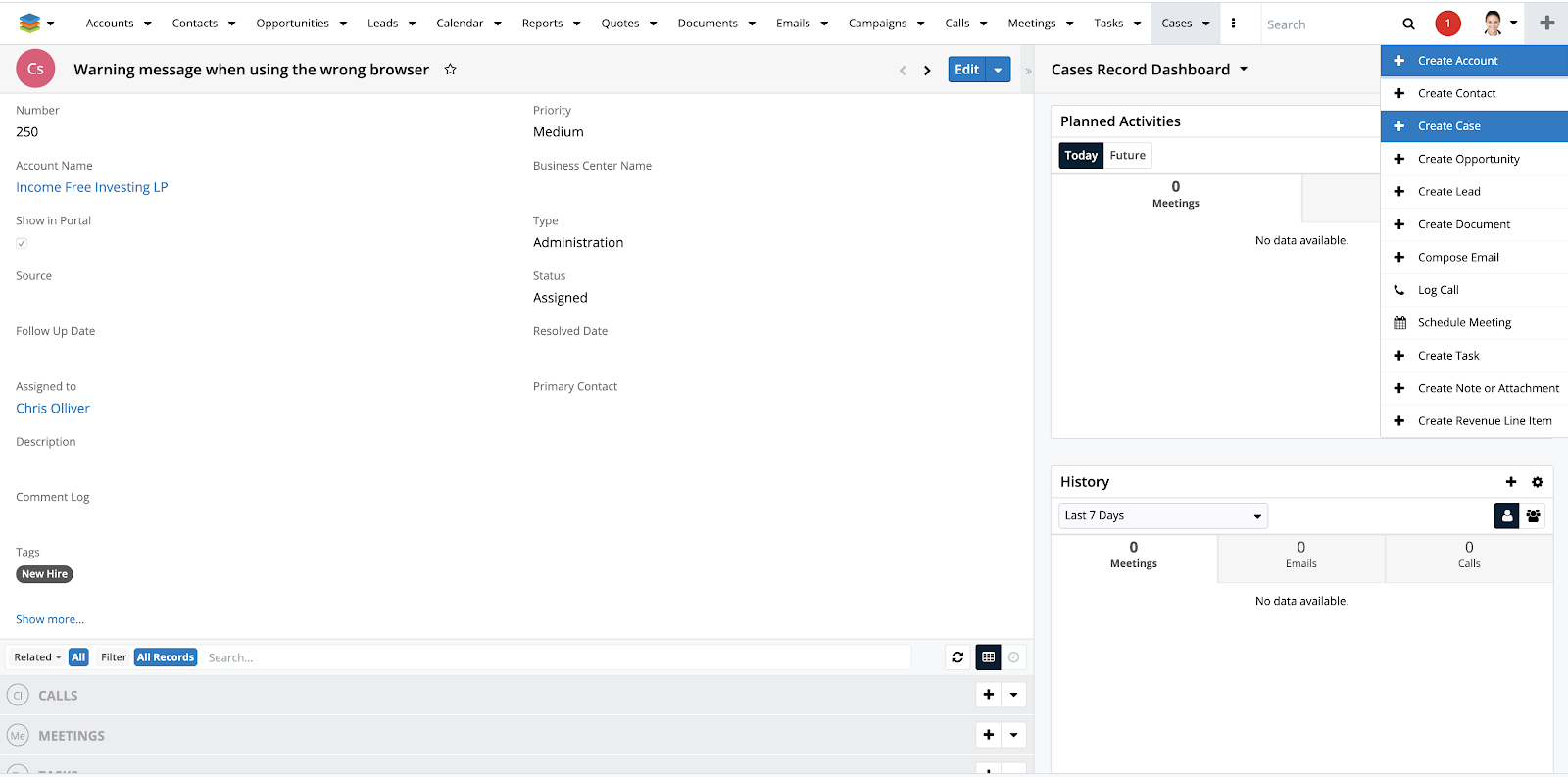1568x777 pixels.
Task: Toggle the Show in Portal checkbox
Action: [x=22, y=243]
